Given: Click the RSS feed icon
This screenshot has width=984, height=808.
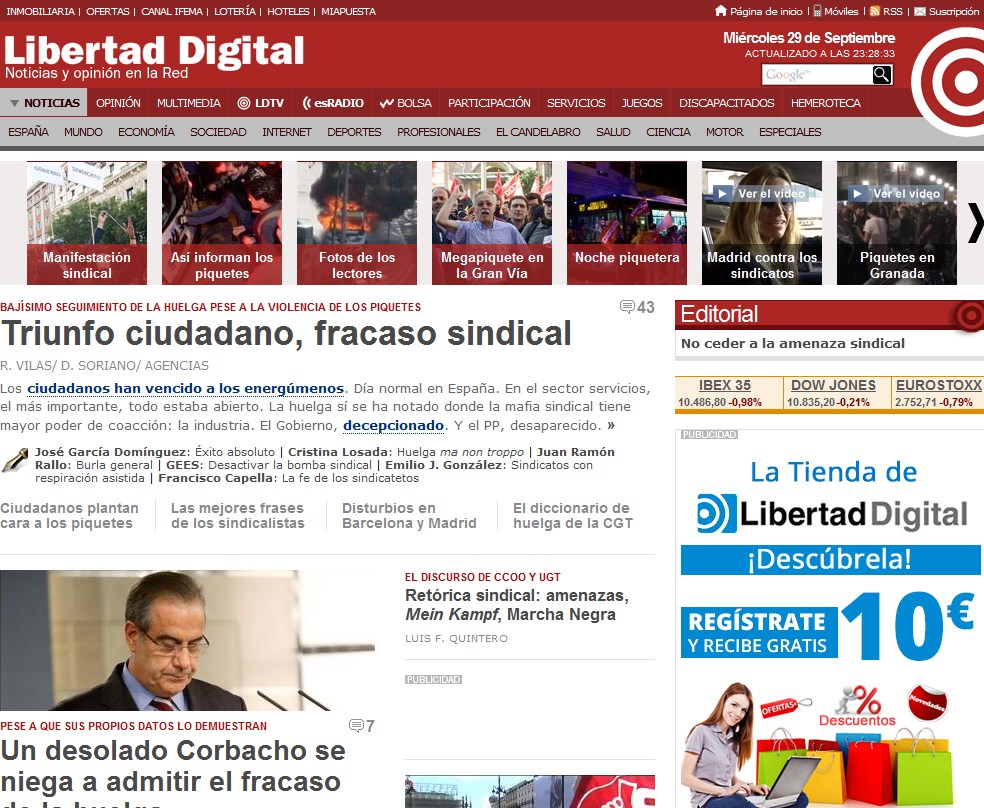Looking at the screenshot, I should pos(874,11).
